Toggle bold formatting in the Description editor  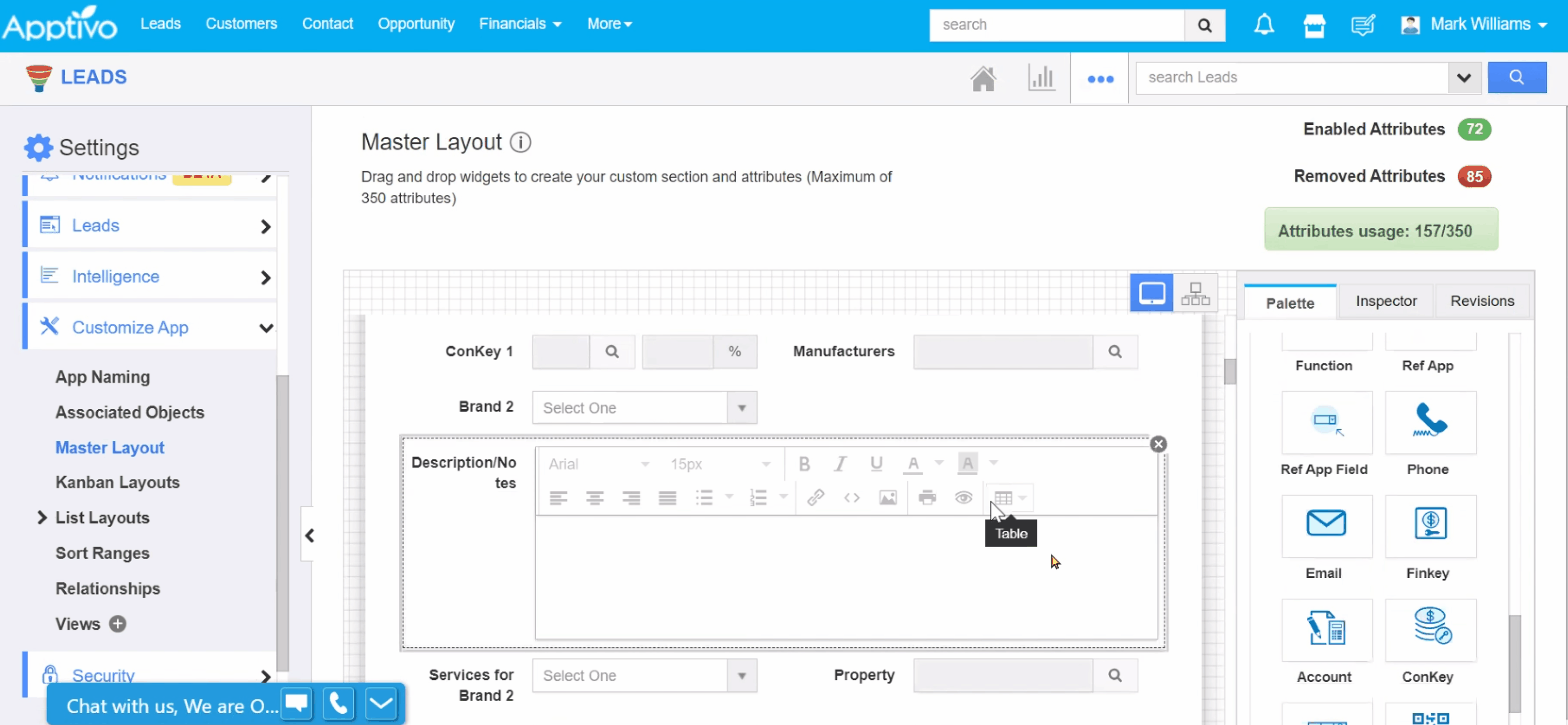coord(804,464)
